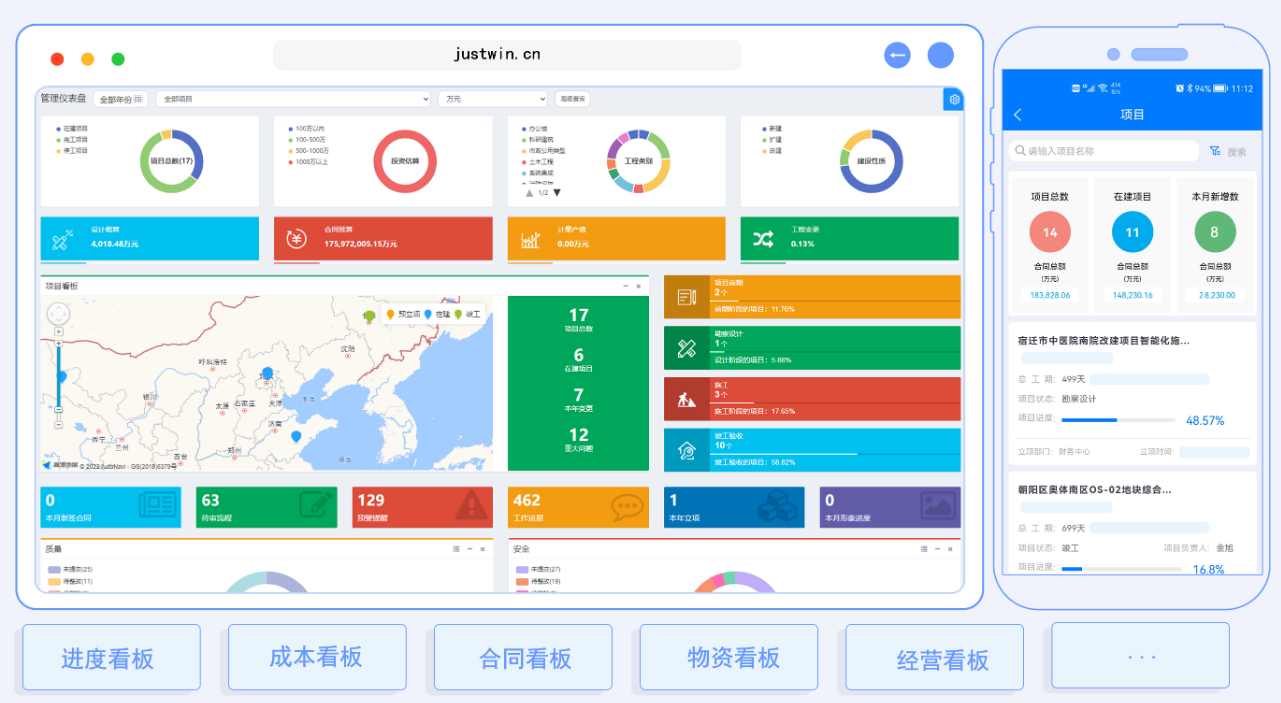Open the dashboard settings gear icon
The image size is (1281, 703).
(954, 99)
